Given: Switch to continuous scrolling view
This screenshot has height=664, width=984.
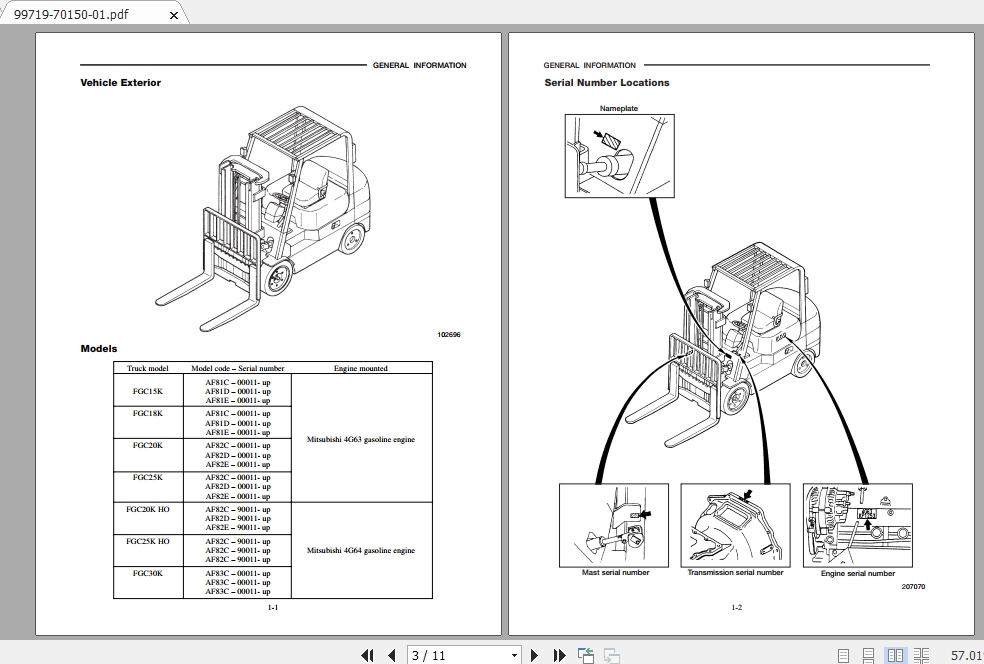Looking at the screenshot, I should pos(867,655).
